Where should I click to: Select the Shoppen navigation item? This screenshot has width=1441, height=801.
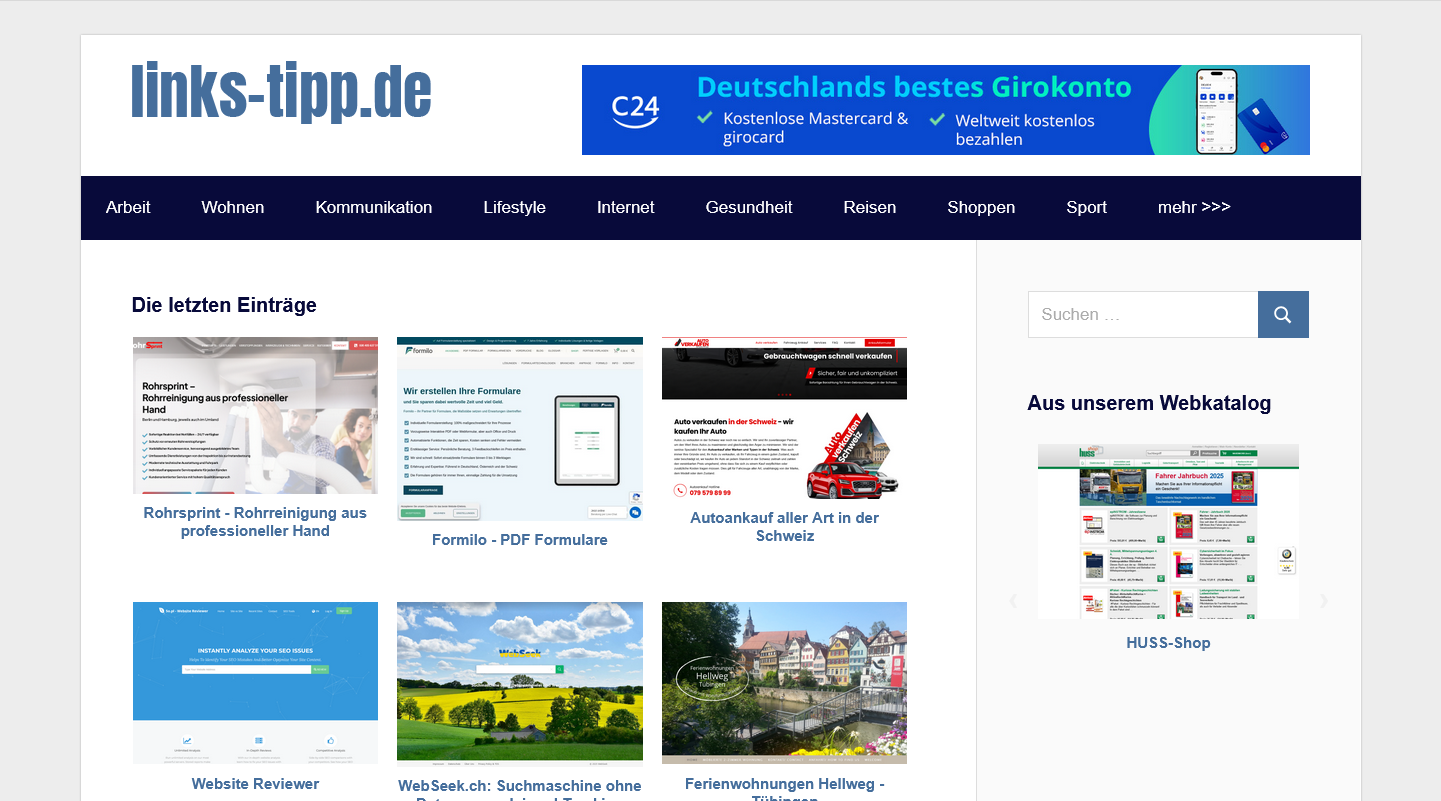tap(981, 207)
